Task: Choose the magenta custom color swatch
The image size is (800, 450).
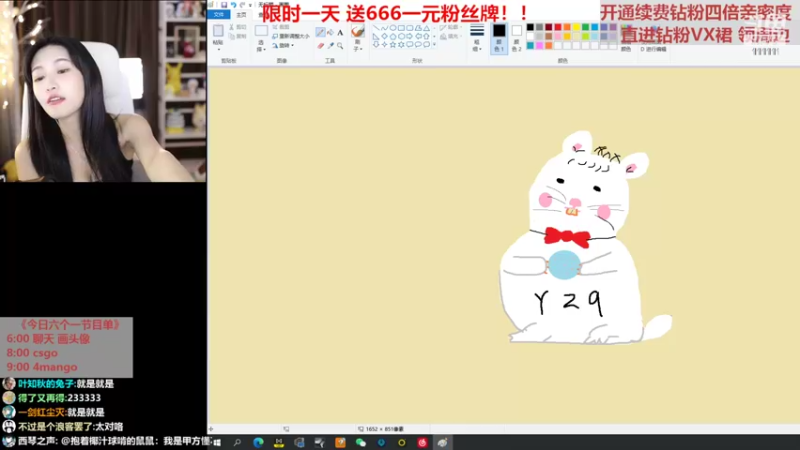Action: point(539,45)
